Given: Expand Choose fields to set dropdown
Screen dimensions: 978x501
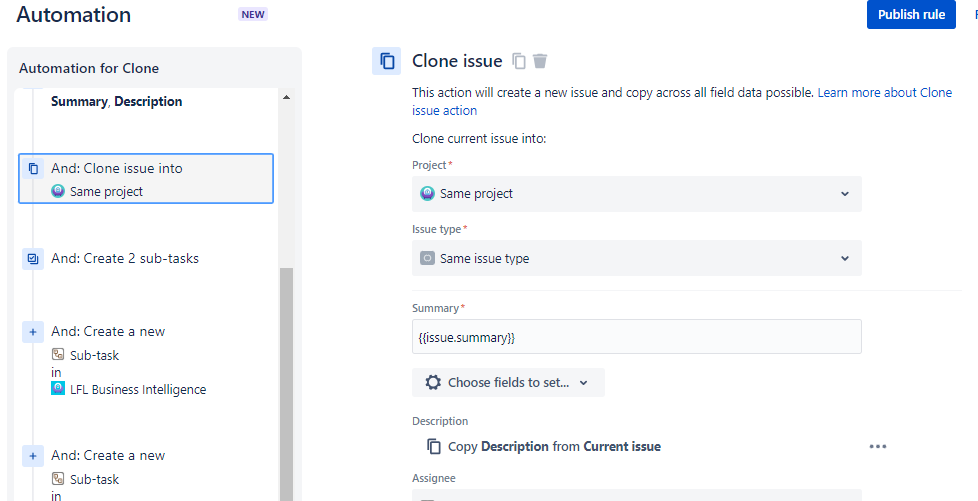Looking at the screenshot, I should [x=508, y=382].
